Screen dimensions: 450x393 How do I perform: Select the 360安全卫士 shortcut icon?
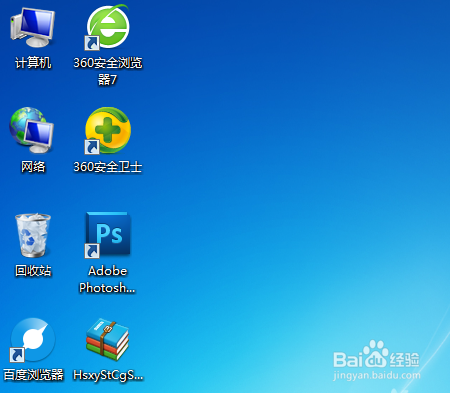pos(108,131)
